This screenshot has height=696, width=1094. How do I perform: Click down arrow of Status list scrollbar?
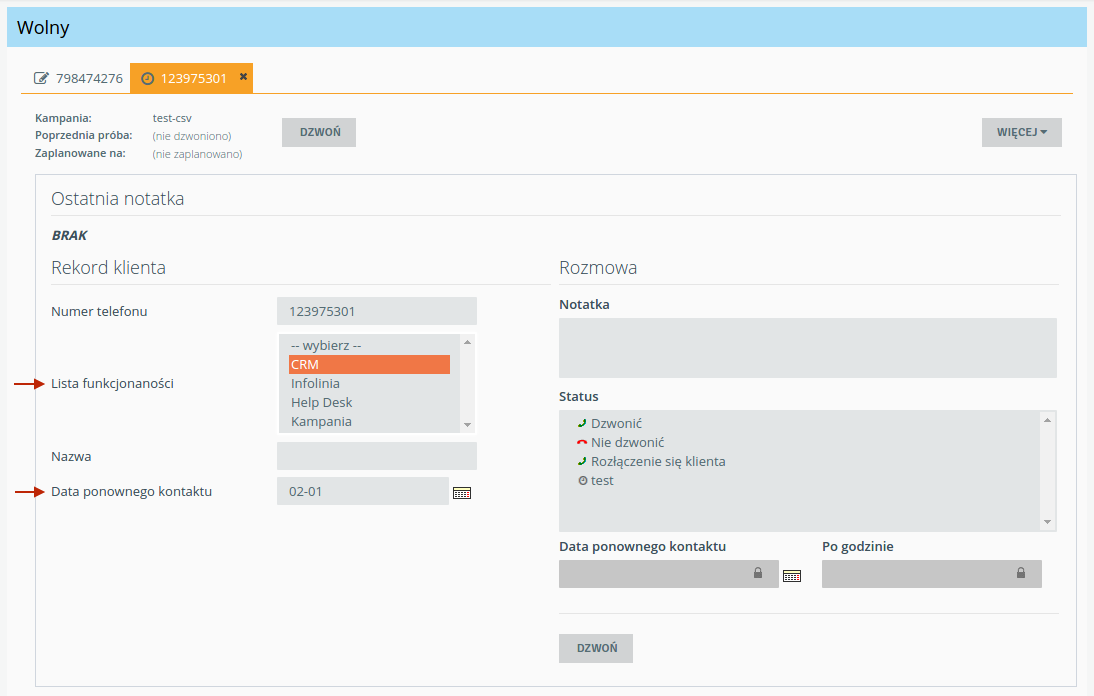point(1047,522)
